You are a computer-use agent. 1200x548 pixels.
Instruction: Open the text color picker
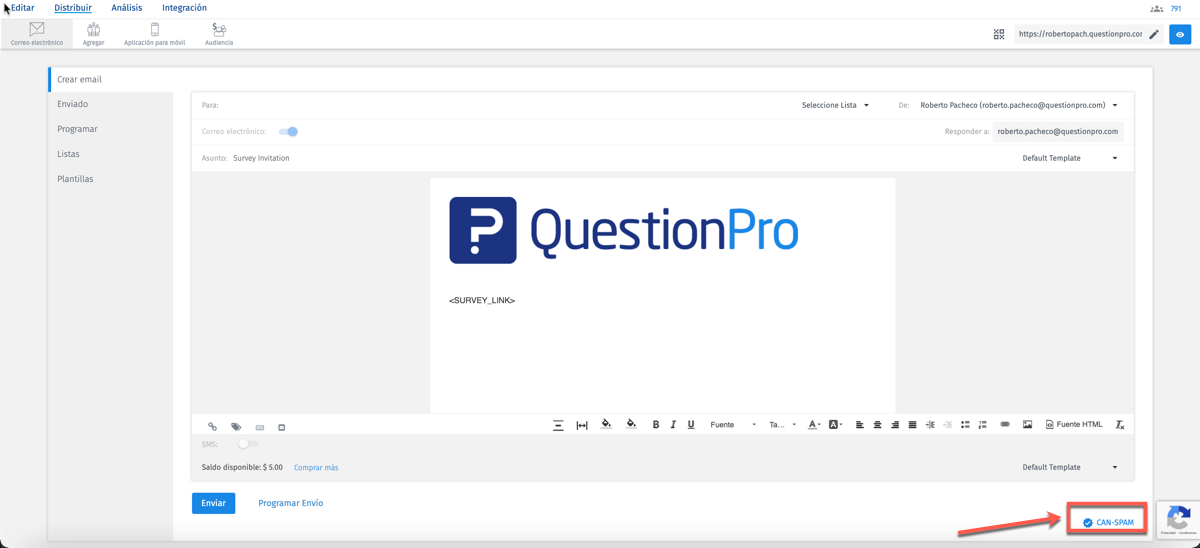[x=814, y=425]
